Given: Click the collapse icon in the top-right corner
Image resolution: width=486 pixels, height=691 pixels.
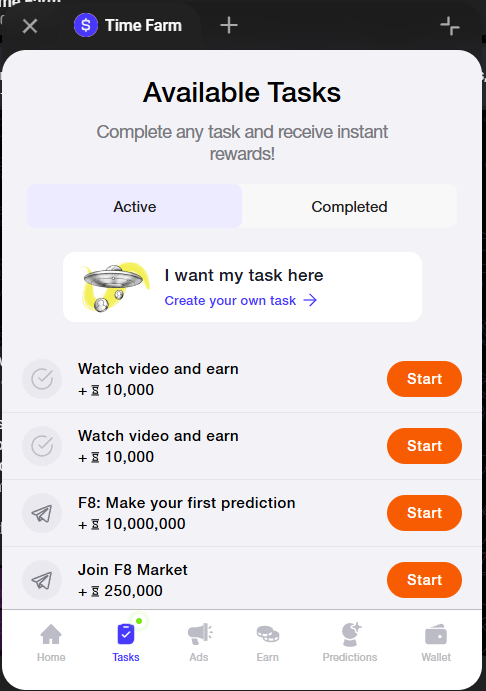Looking at the screenshot, I should [x=450, y=26].
